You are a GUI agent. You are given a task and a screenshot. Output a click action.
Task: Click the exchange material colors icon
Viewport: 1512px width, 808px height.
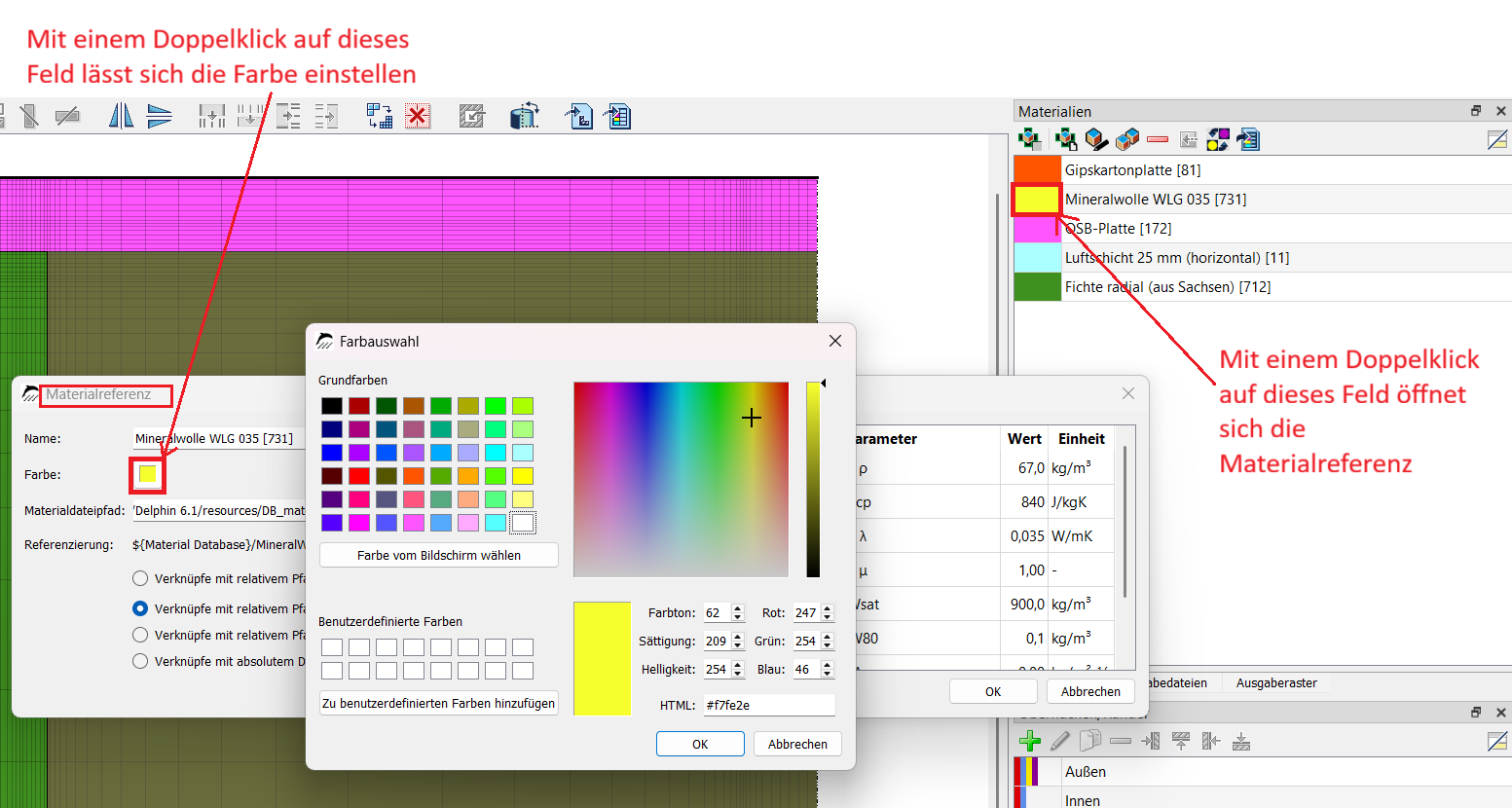pyautogui.click(x=1218, y=140)
